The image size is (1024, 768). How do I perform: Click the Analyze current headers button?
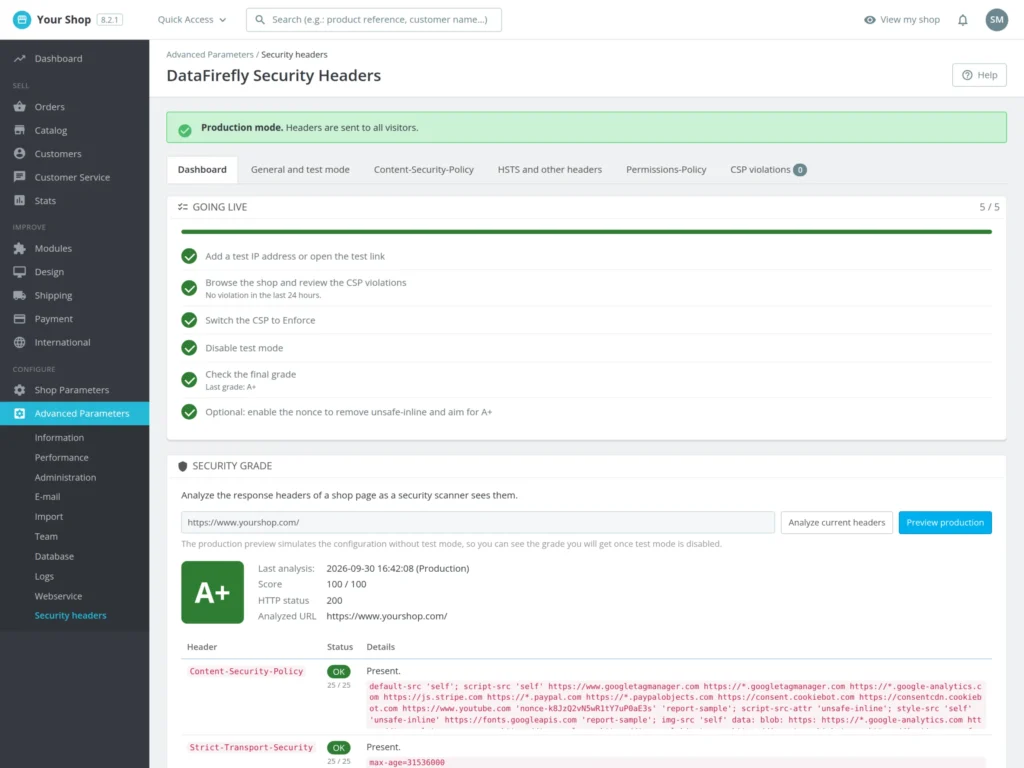click(x=837, y=522)
